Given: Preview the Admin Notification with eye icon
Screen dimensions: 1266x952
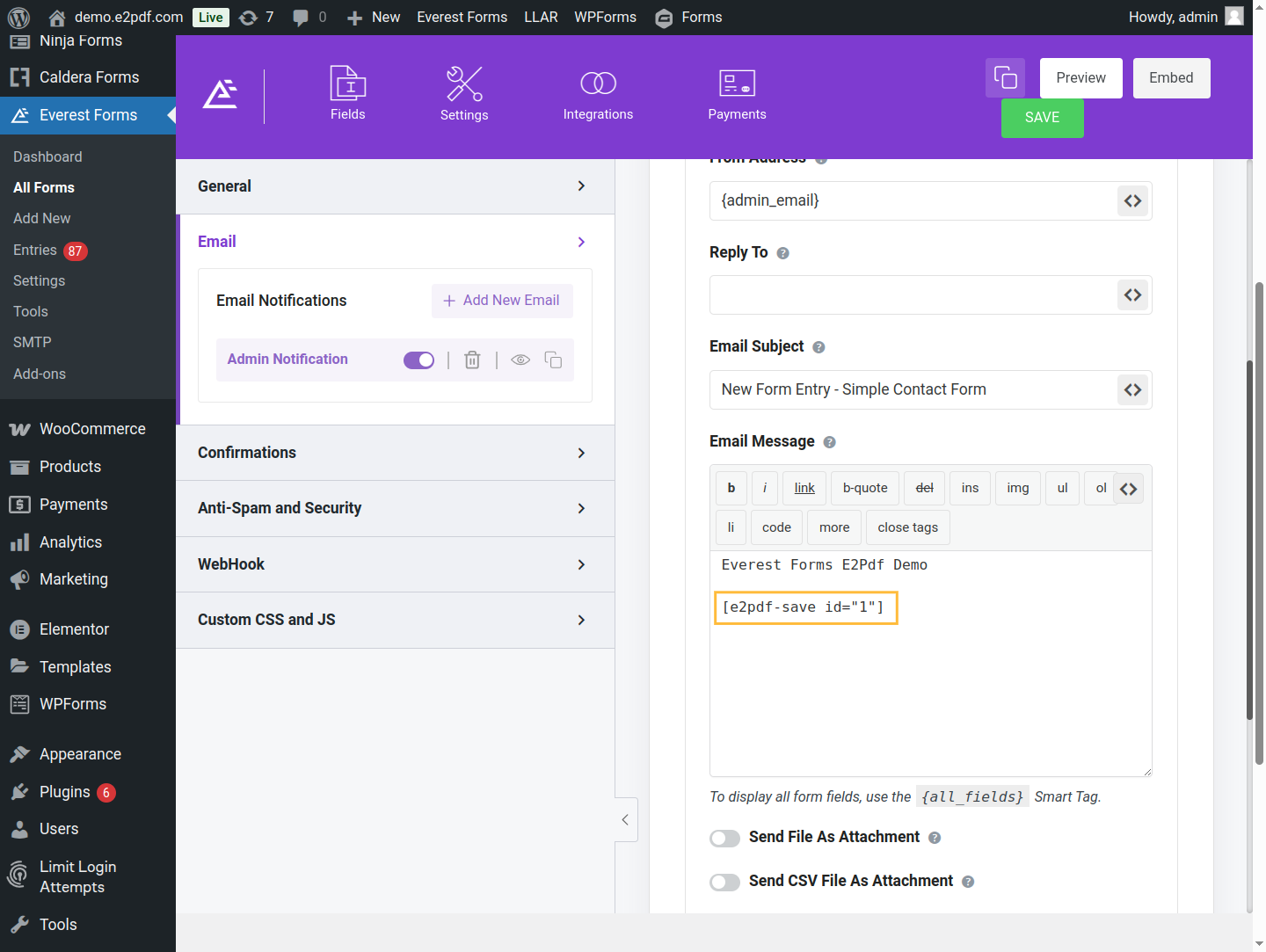Looking at the screenshot, I should 520,360.
